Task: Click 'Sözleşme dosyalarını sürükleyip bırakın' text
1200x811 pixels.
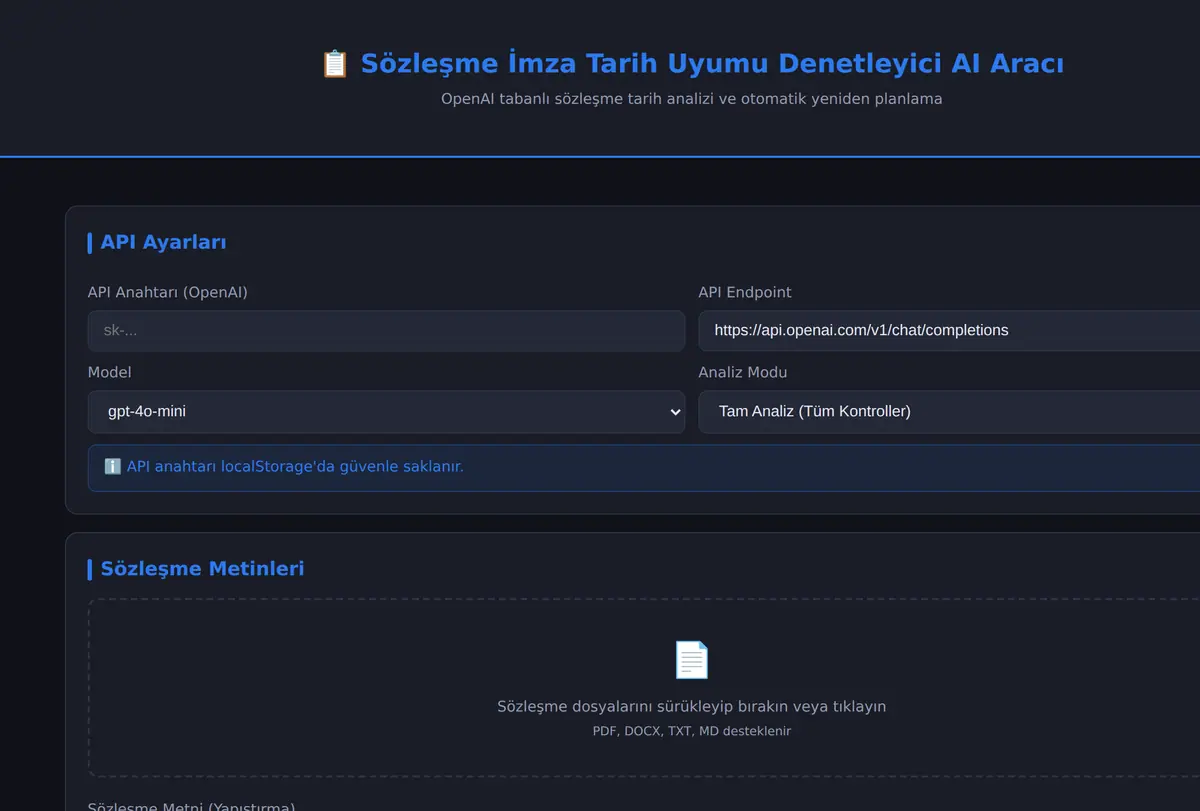Action: [692, 706]
